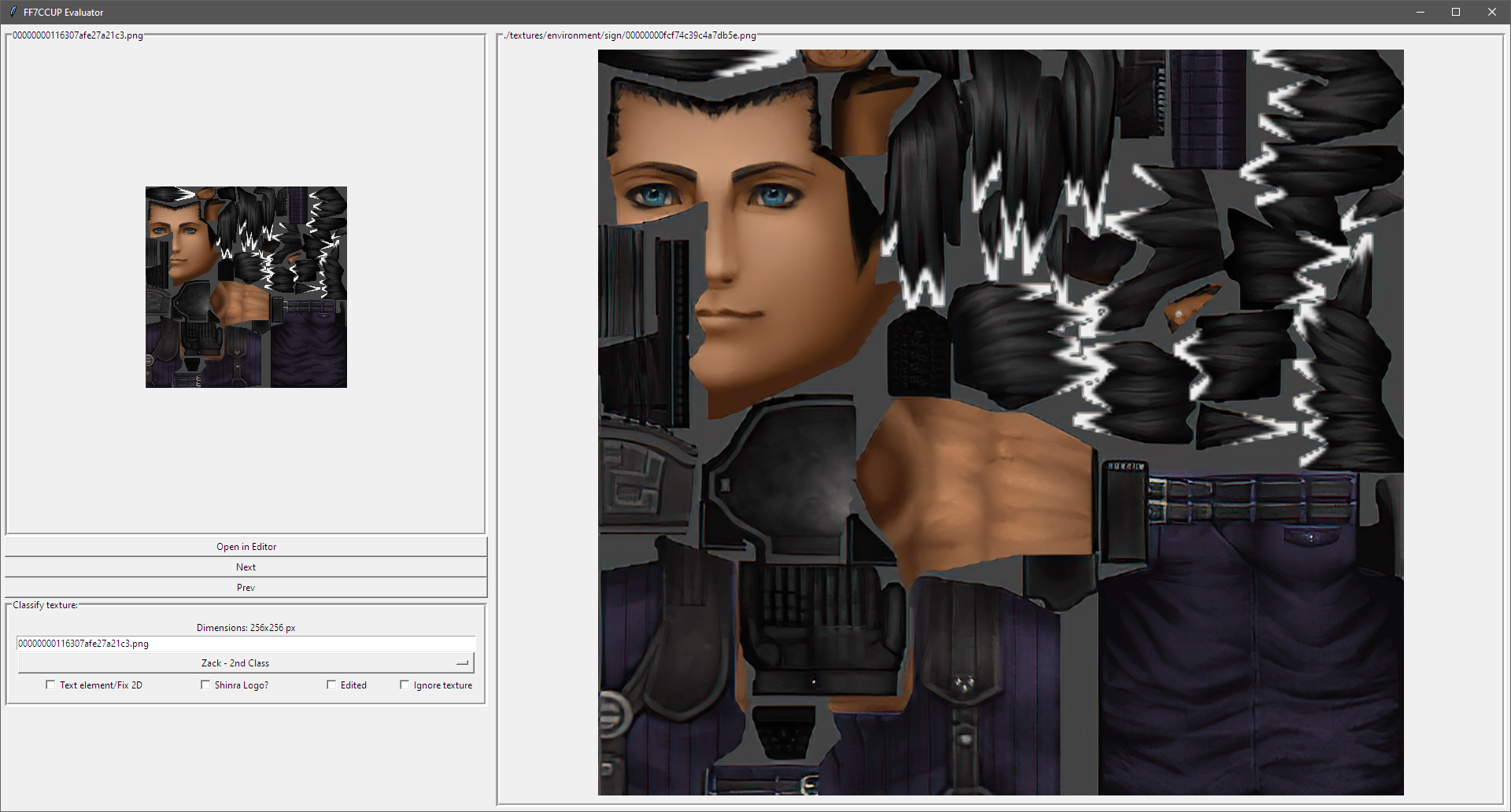Close the FF7CCUP Evaluator window
This screenshot has width=1511, height=812.
pyautogui.click(x=1492, y=12)
